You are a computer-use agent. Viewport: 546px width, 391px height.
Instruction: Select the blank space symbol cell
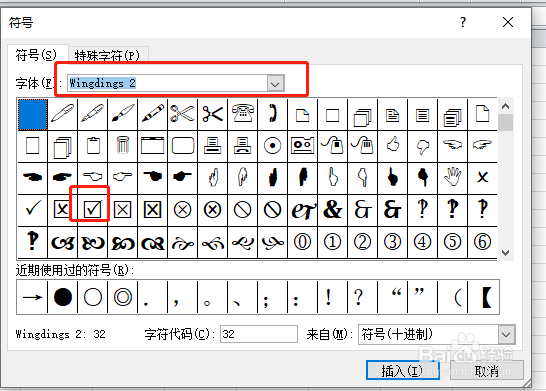coord(33,115)
